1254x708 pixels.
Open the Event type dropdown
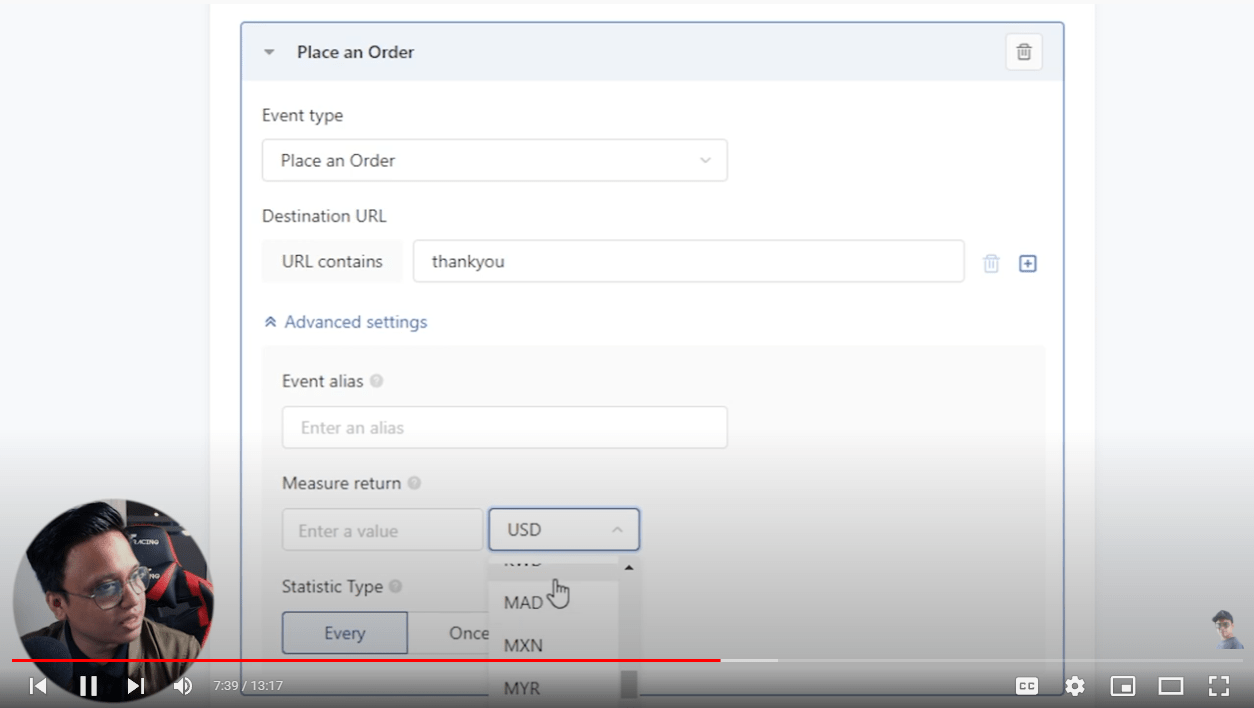(494, 160)
